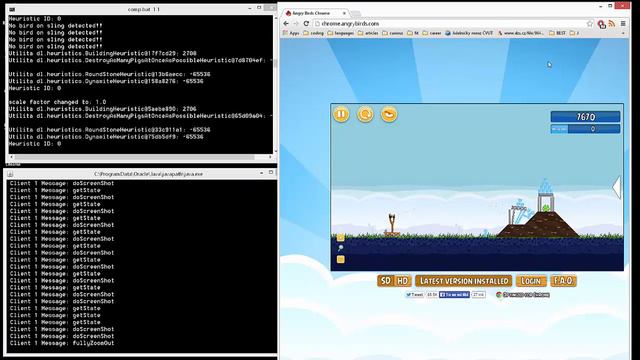Click the 'scale factor changed to: 1.0' line
640x360 pixels.
58,102
